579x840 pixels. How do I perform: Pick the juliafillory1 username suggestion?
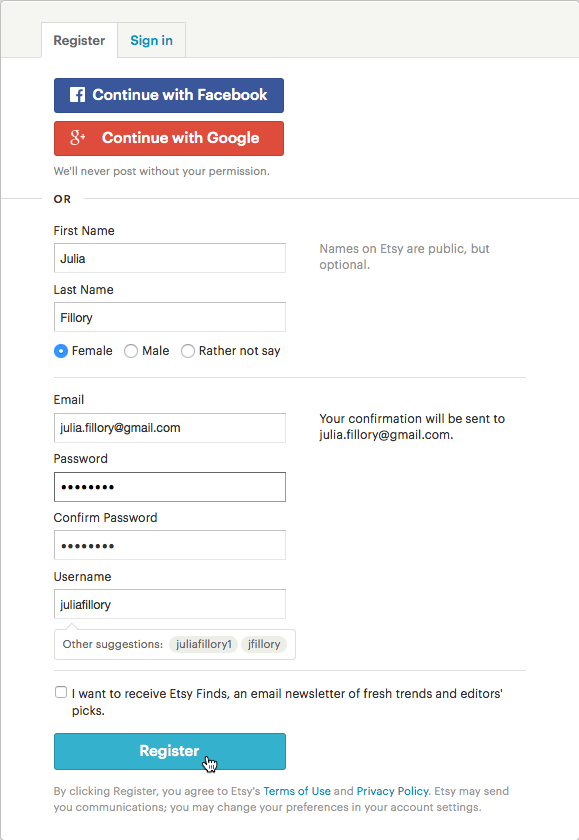point(204,644)
